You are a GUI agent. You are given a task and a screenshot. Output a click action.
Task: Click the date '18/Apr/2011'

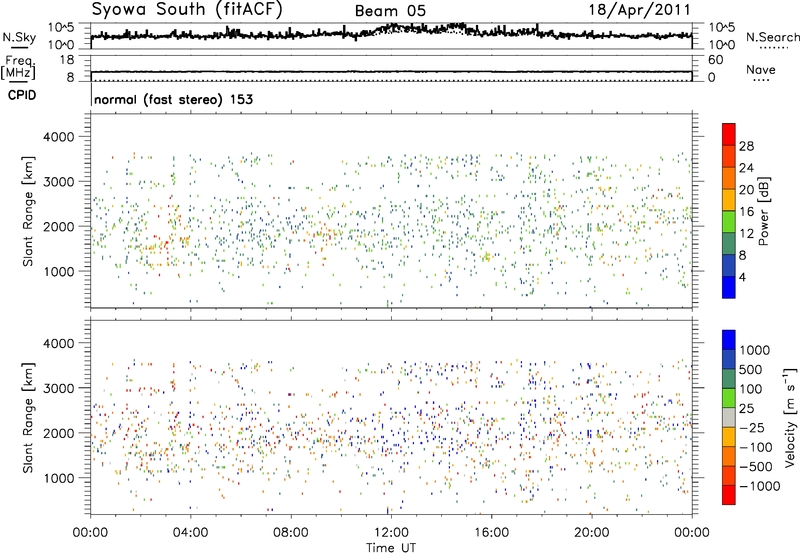coord(640,10)
